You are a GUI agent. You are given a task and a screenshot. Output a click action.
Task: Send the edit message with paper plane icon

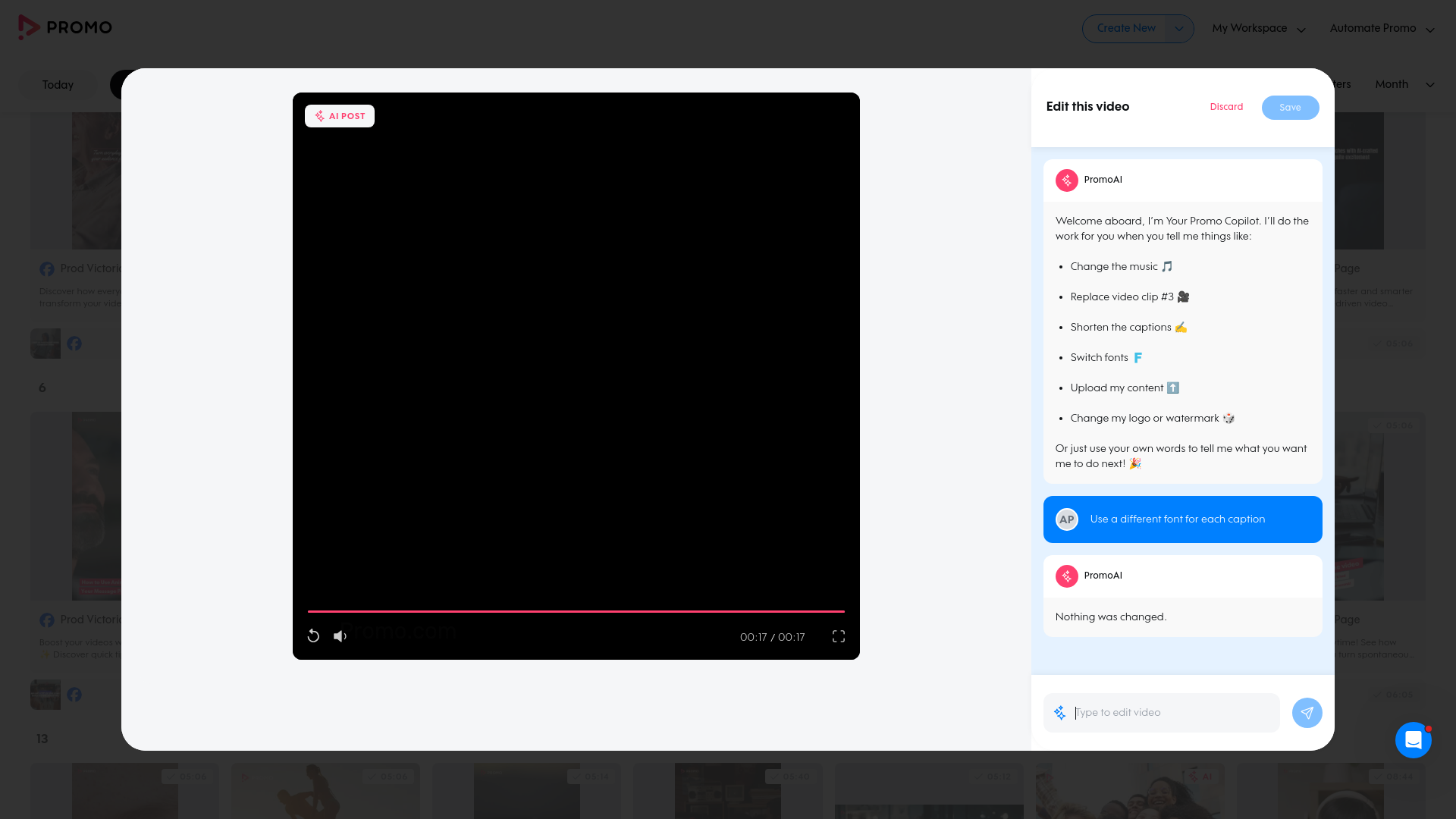point(1307,713)
